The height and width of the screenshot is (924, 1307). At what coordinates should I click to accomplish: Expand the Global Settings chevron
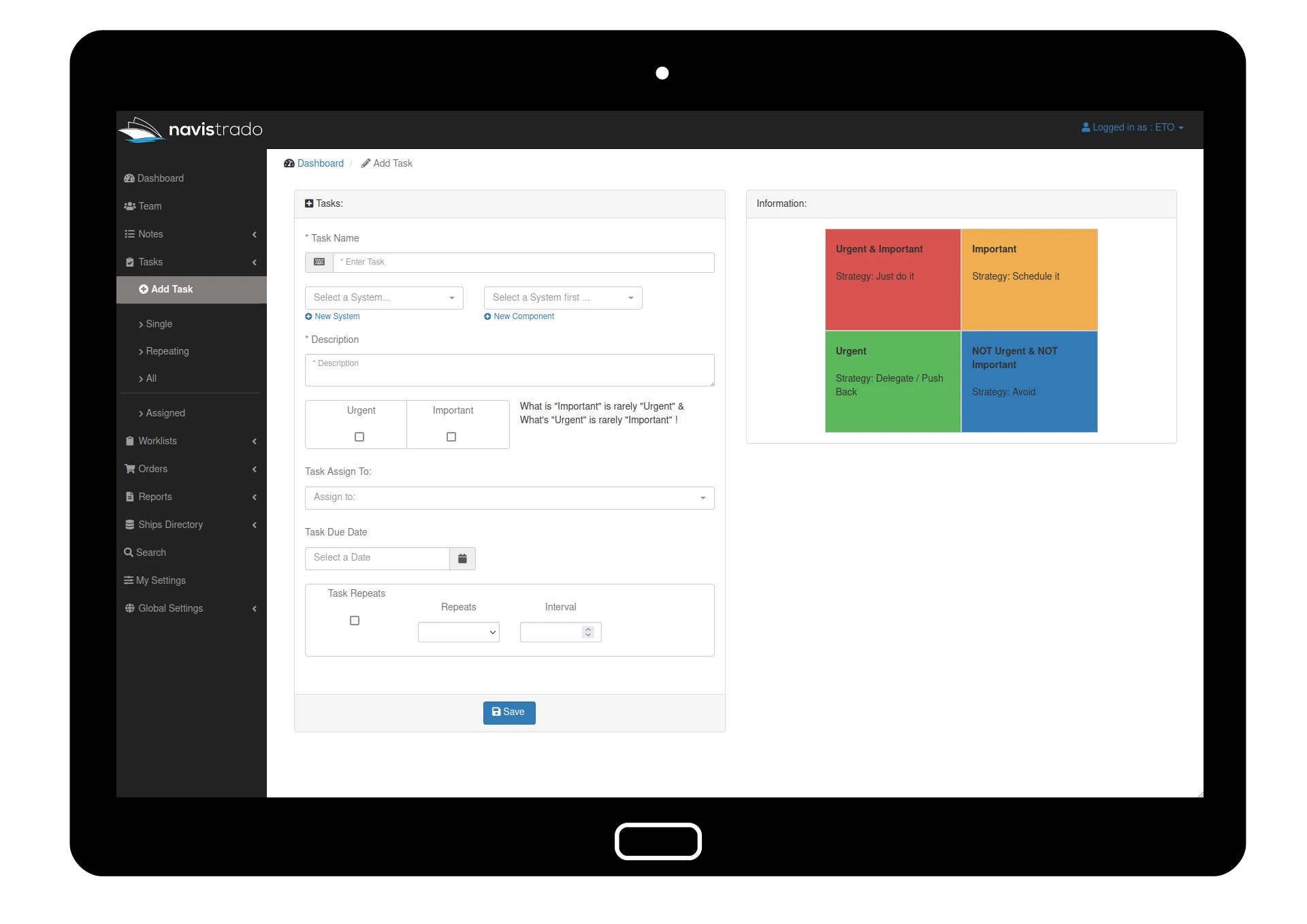[255, 608]
